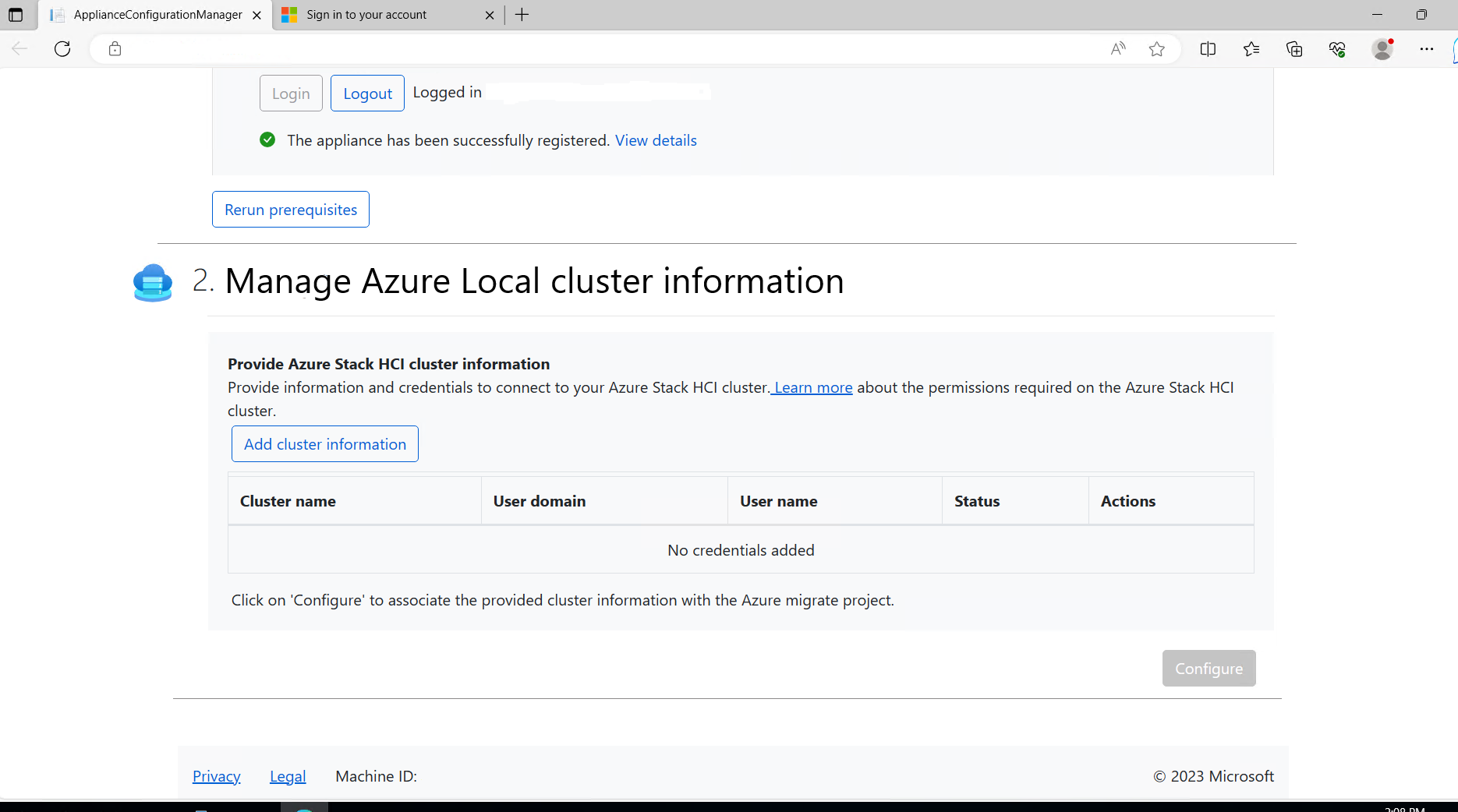
Task: Switch to Sign in to your account tab
Action: pyautogui.click(x=366, y=15)
